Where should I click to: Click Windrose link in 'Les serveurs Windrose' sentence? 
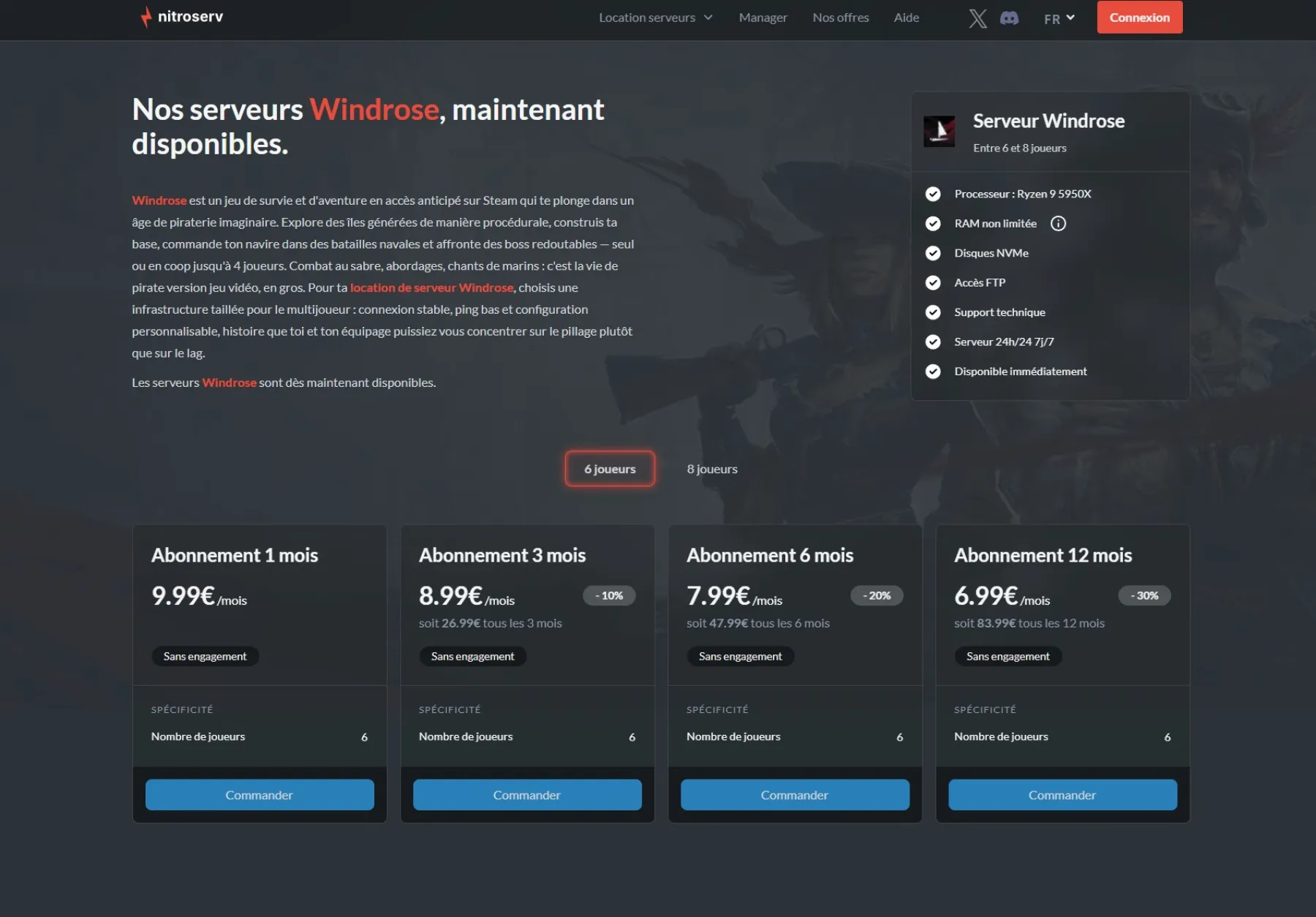[x=229, y=382]
